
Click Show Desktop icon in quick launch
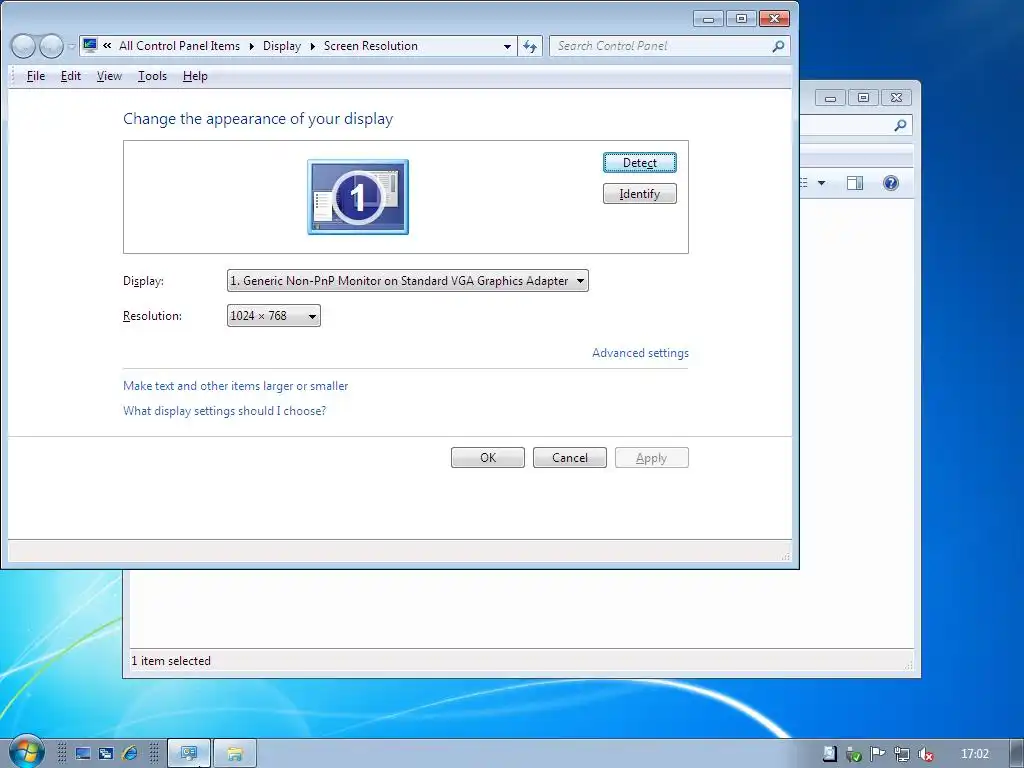(x=83, y=754)
